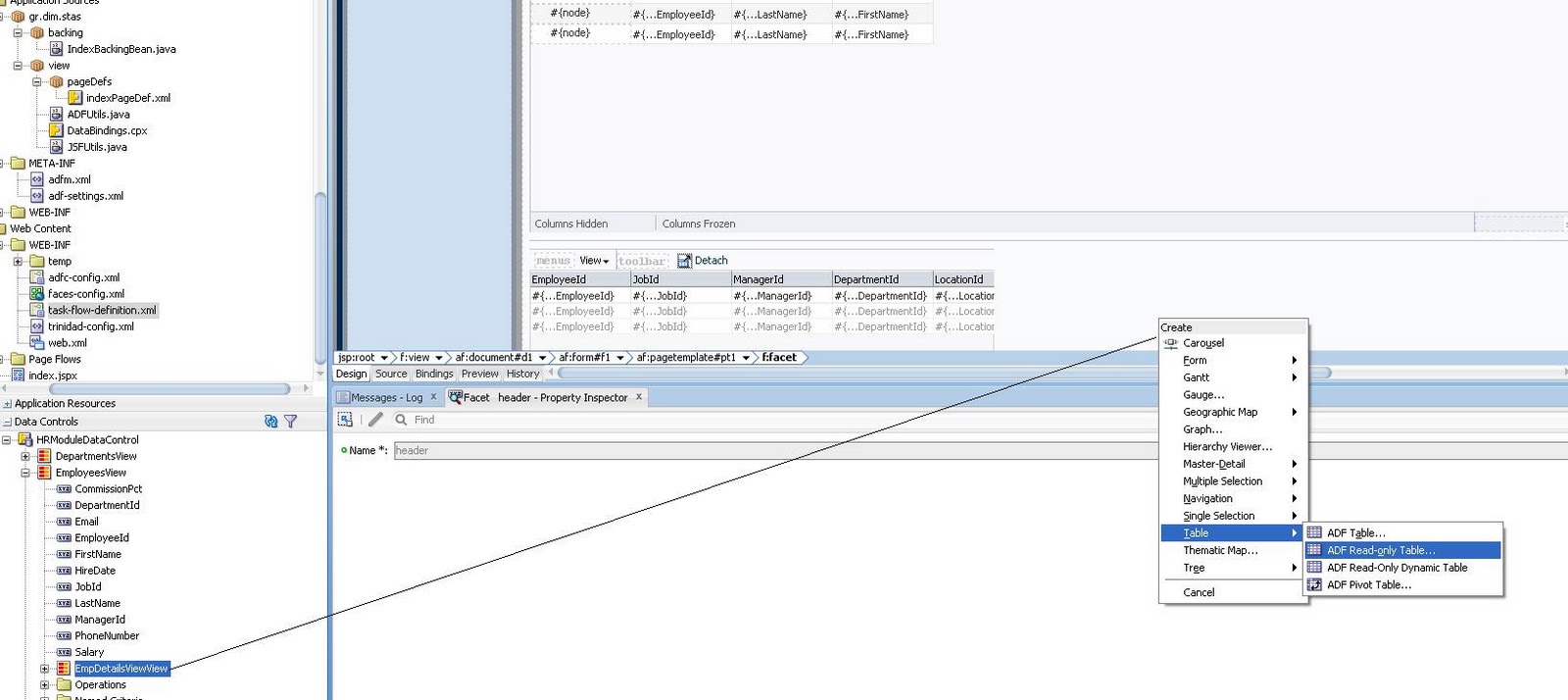Click the IndexBackingBean.java file icon
The height and width of the screenshot is (700, 1568).
pos(56,48)
